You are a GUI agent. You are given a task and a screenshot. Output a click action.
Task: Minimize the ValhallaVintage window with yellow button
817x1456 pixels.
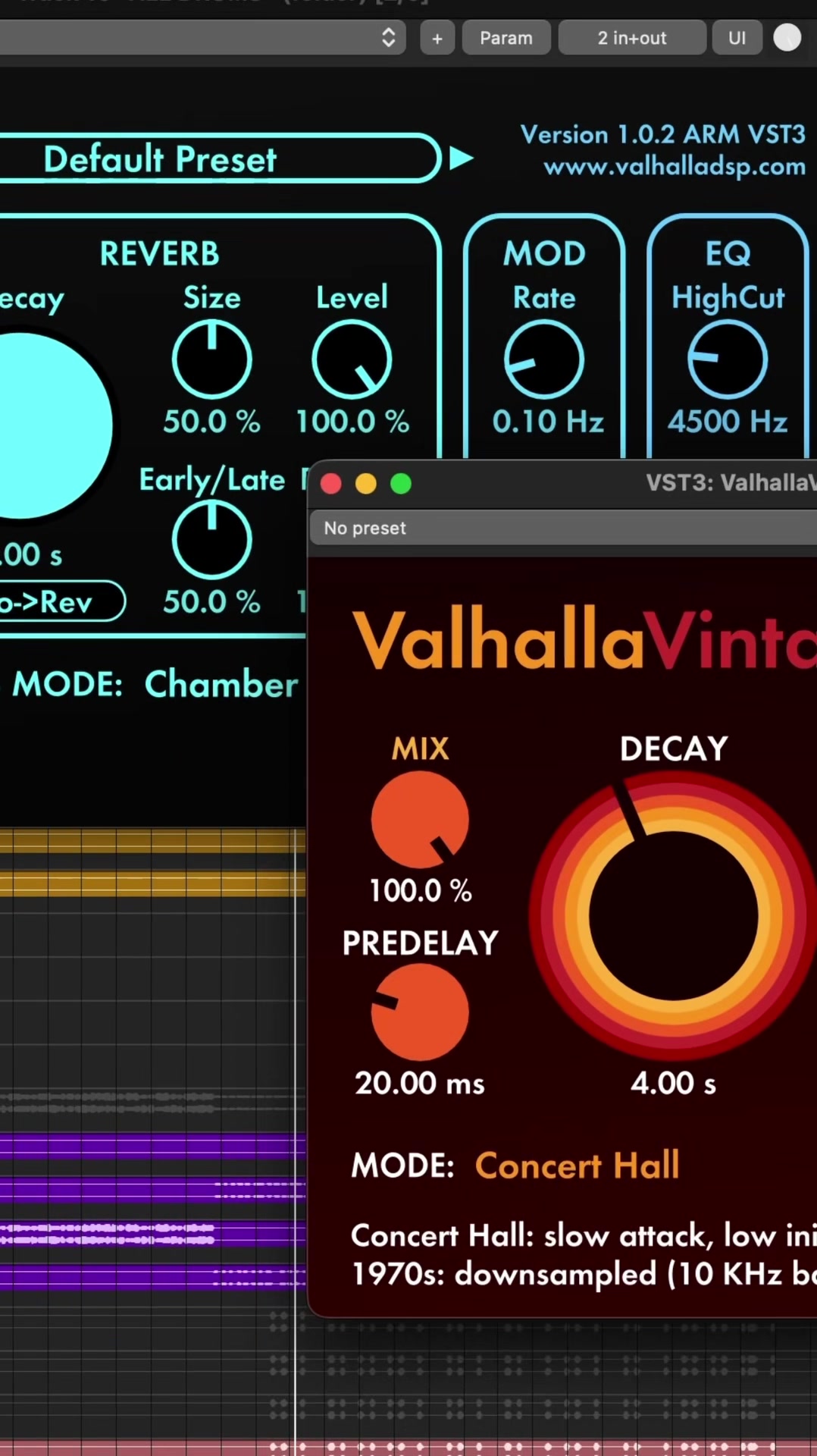click(x=366, y=483)
